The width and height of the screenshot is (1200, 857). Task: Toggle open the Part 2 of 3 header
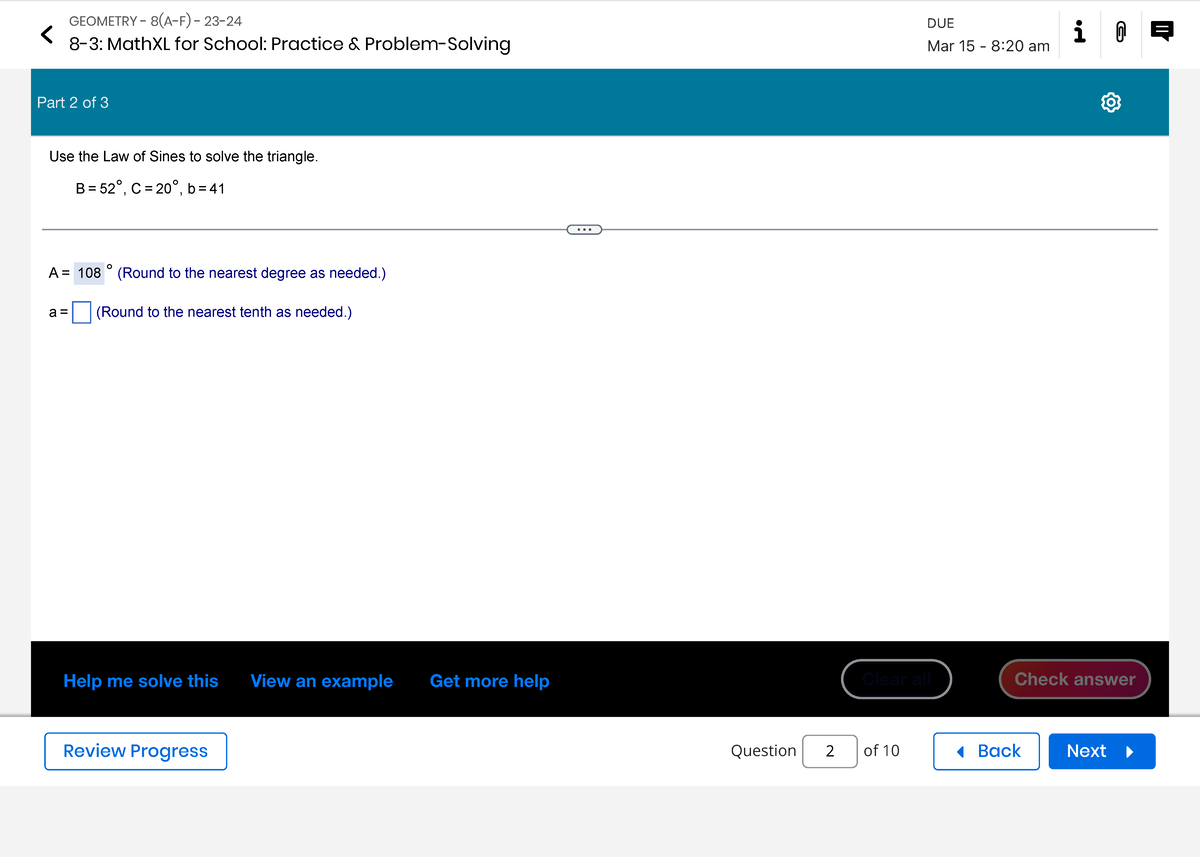(73, 102)
